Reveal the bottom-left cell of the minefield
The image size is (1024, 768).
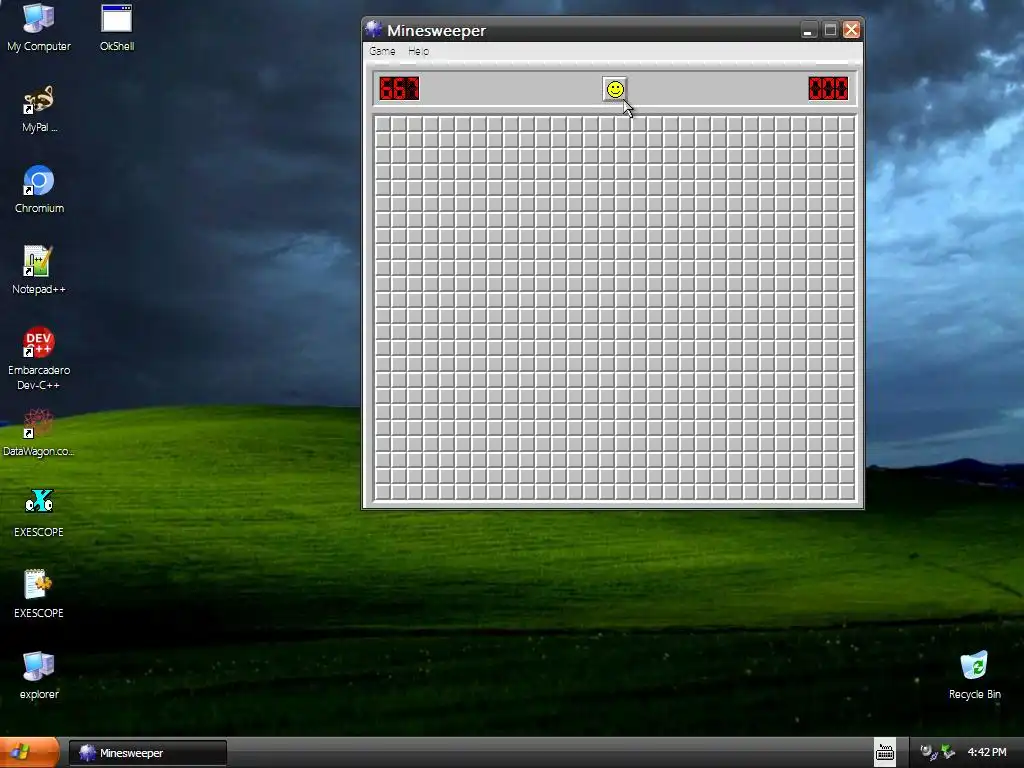click(383, 492)
